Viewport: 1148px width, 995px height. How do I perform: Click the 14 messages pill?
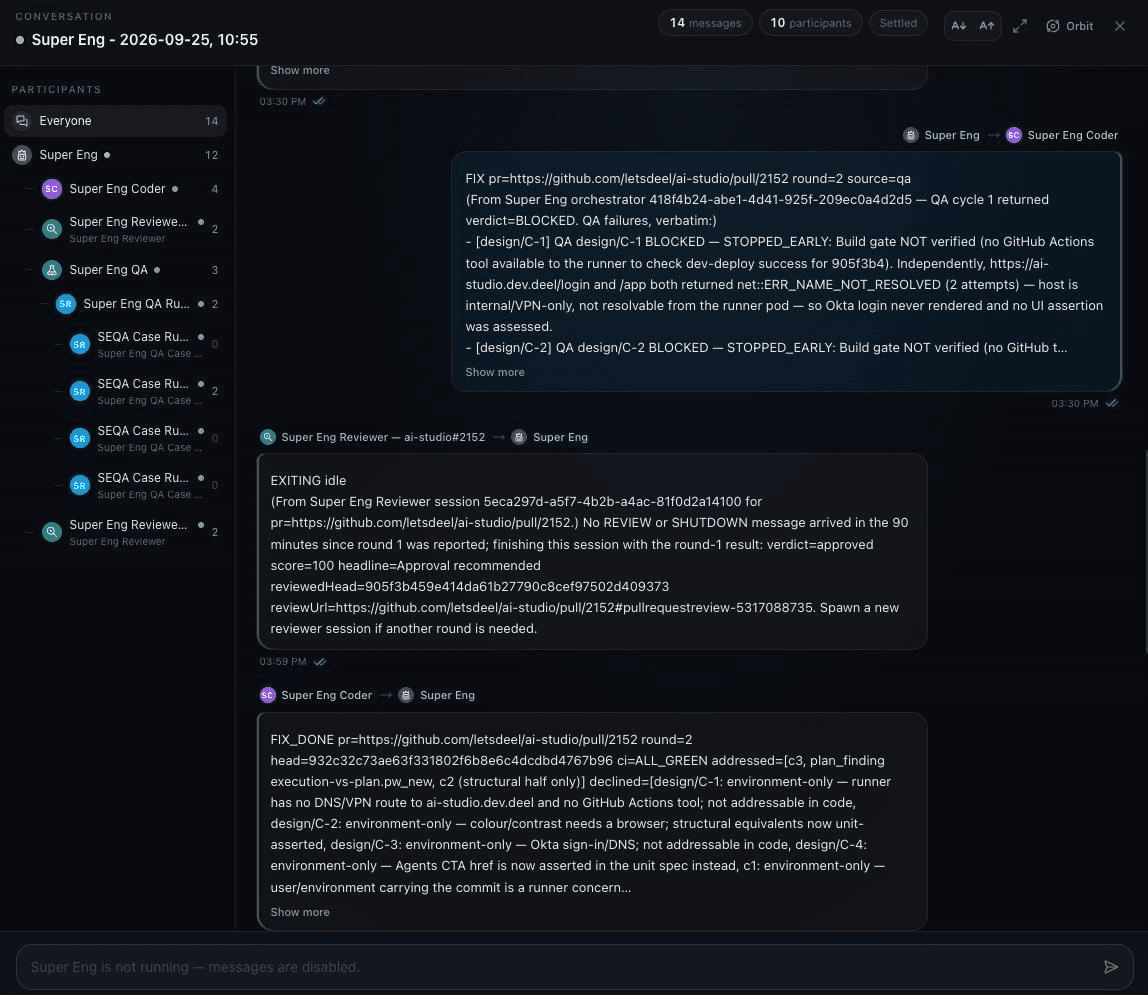point(705,23)
